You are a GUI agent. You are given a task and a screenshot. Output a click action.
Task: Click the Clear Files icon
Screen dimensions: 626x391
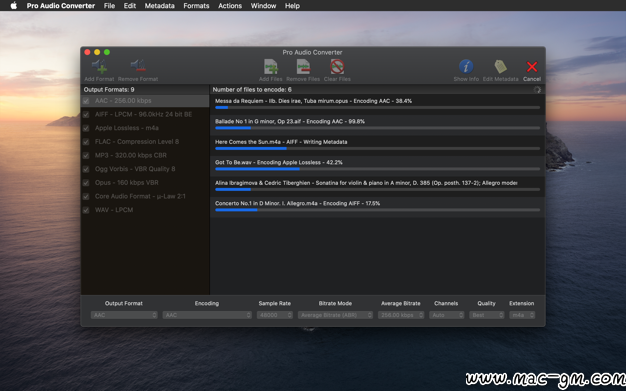pos(337,66)
